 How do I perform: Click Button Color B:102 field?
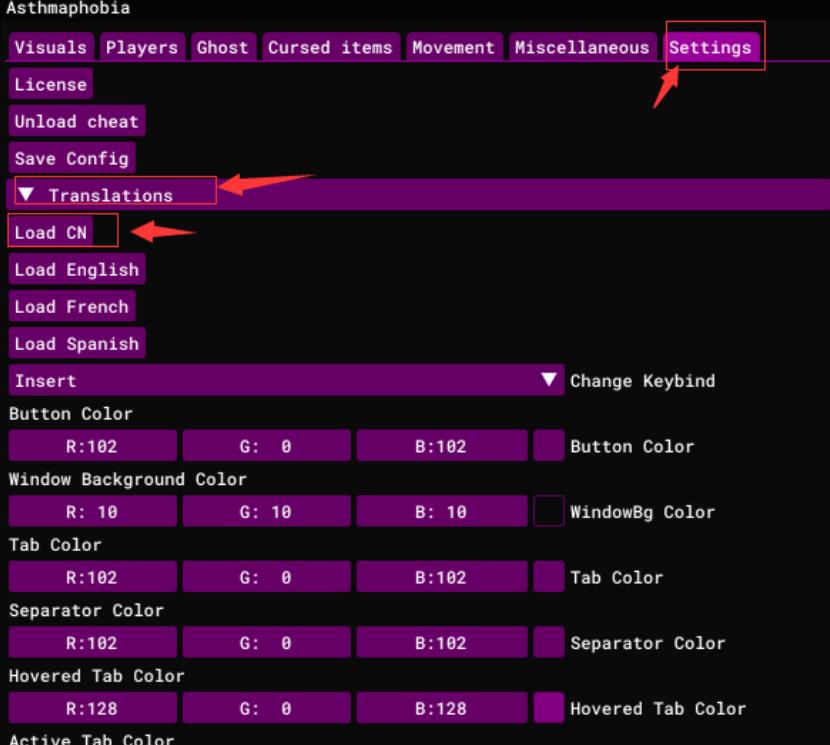coord(441,445)
